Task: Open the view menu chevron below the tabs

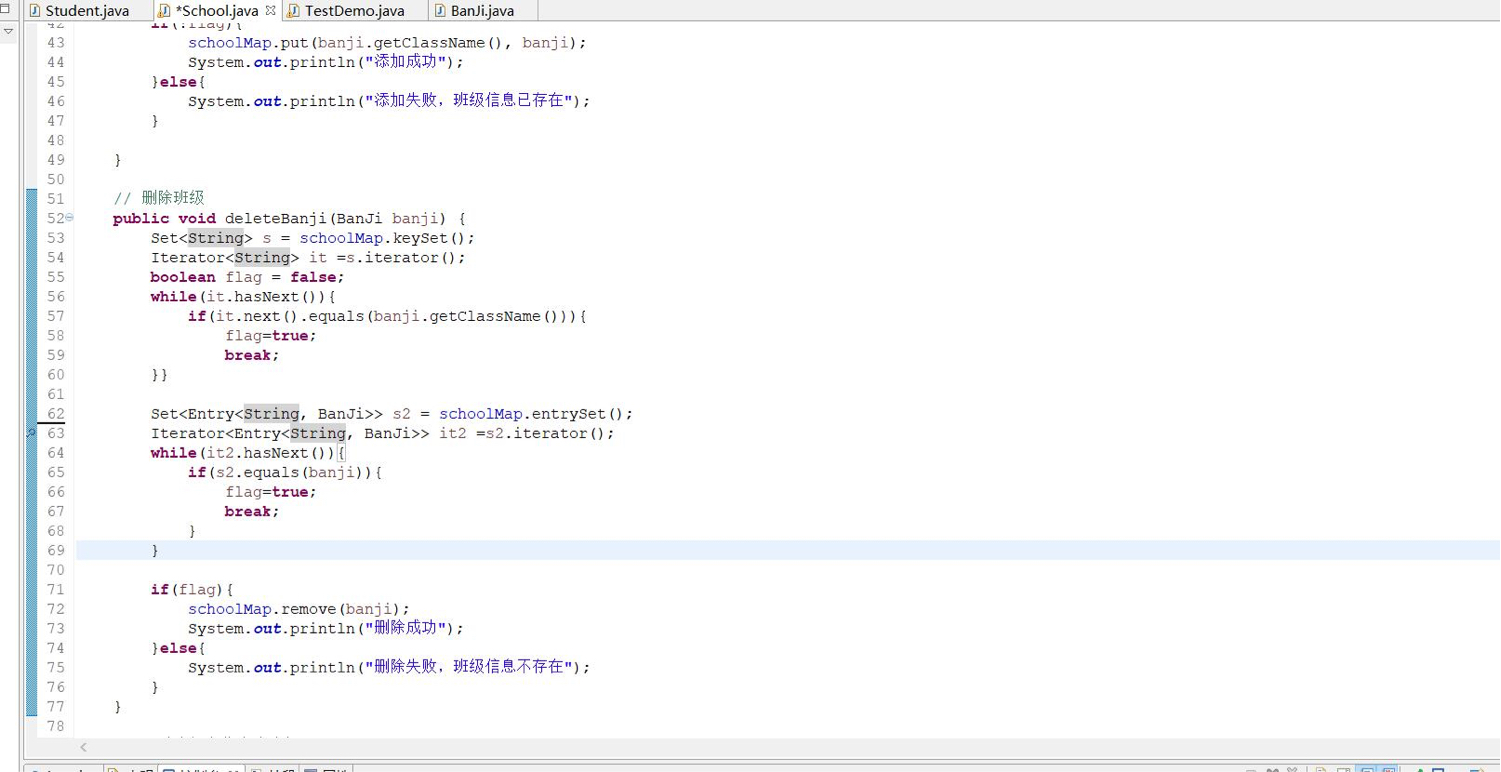Action: tap(8, 31)
